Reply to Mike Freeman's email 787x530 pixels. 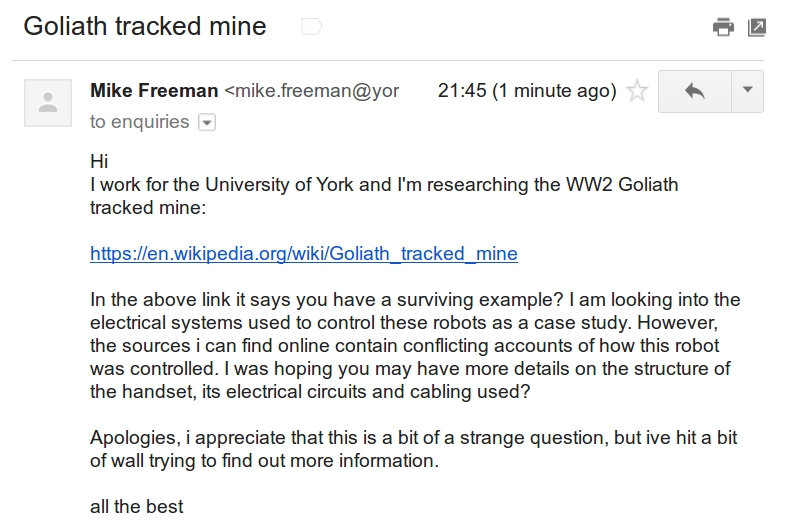(x=695, y=92)
